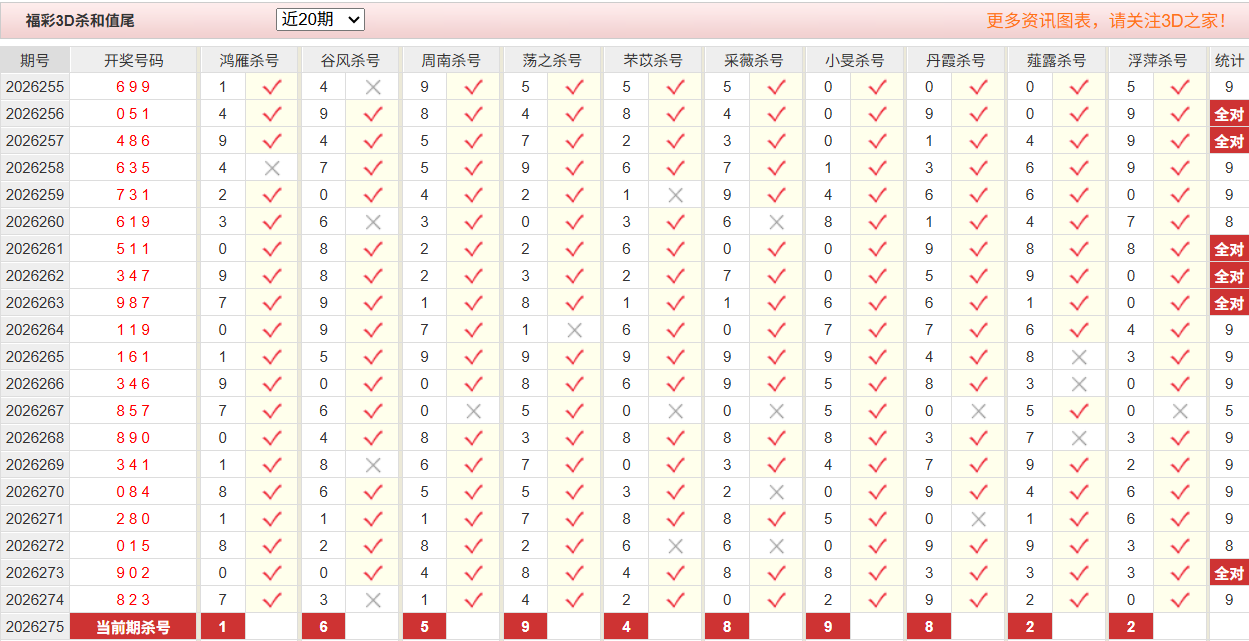
Task: Click the cross icon in row 2026274
Action: click(373, 600)
